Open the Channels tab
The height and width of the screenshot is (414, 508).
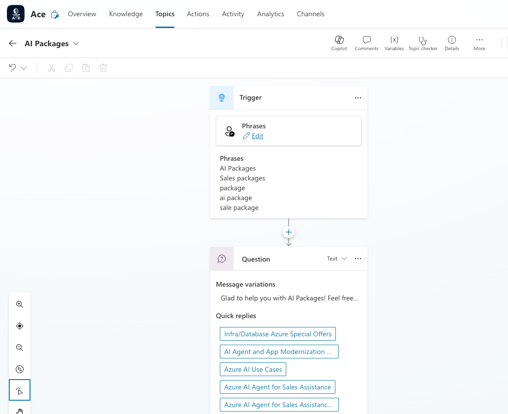[x=310, y=14]
